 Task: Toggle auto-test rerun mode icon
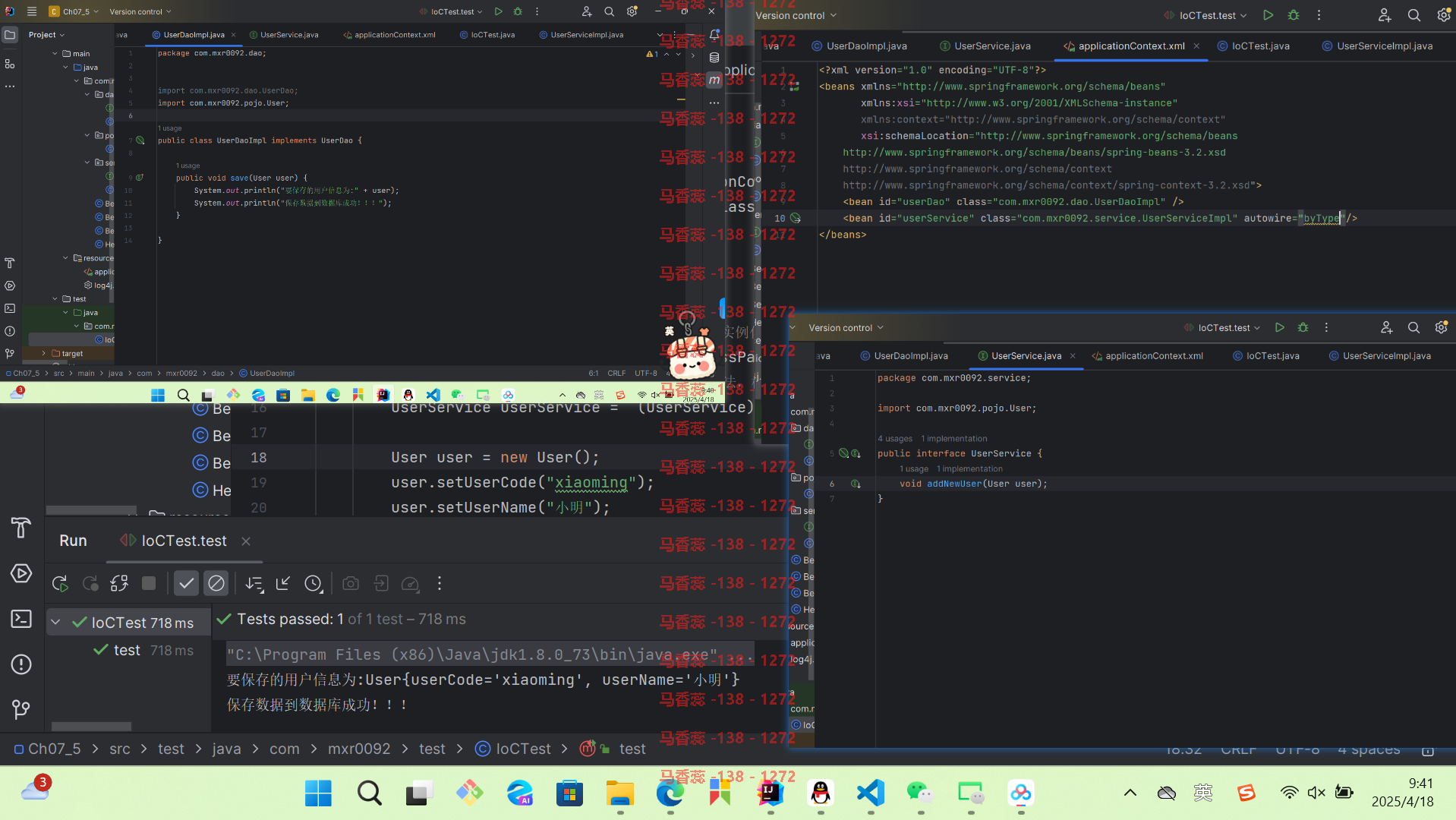119,583
